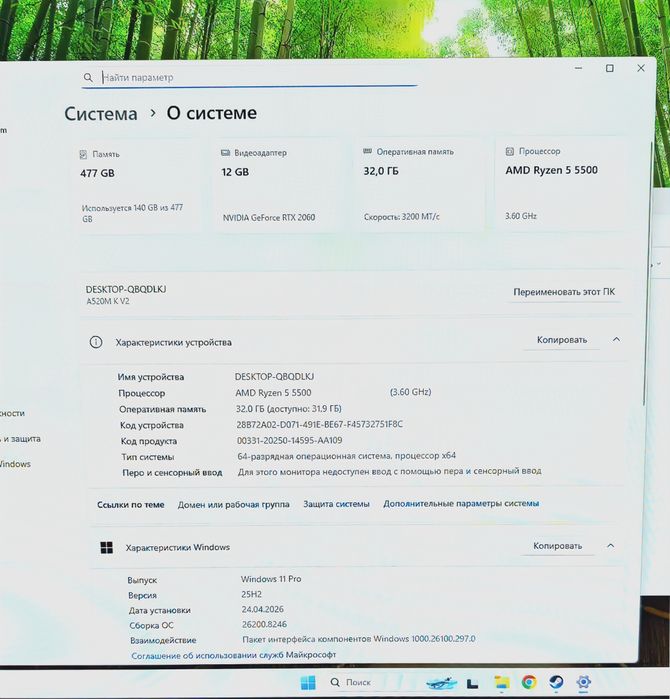Image resolution: width=670 pixels, height=699 pixels.
Task: Go back to Система breadcrumb
Action: coord(101,114)
